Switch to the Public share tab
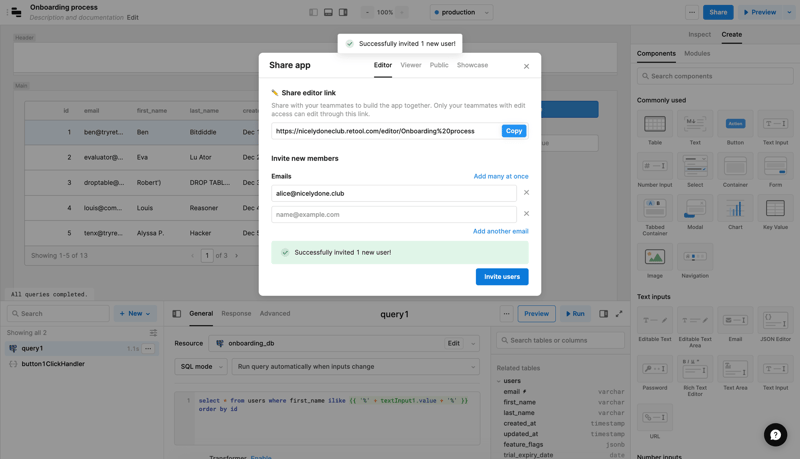This screenshot has height=459, width=800. (439, 65)
